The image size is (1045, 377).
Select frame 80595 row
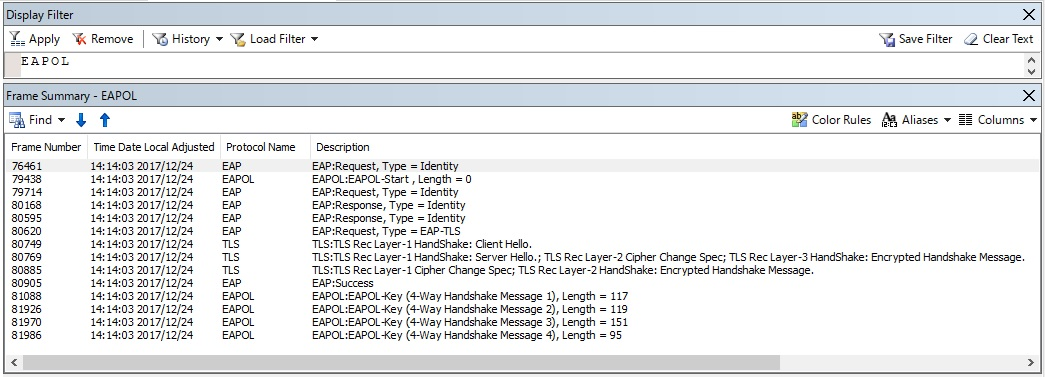point(522,218)
